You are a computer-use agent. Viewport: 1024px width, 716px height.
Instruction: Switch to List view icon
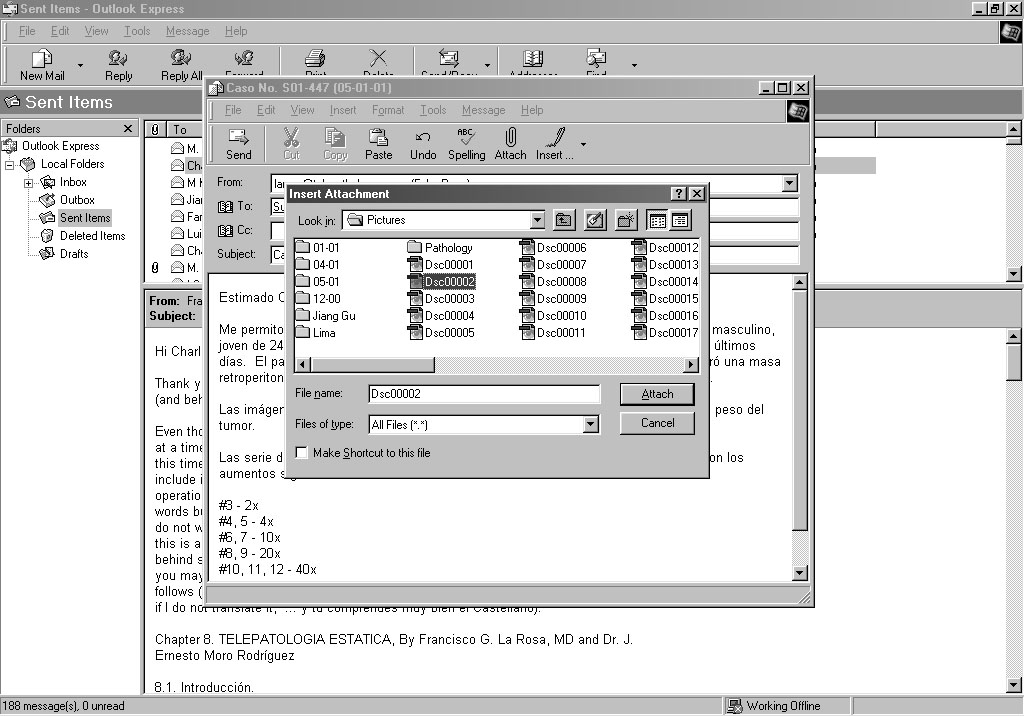657,220
